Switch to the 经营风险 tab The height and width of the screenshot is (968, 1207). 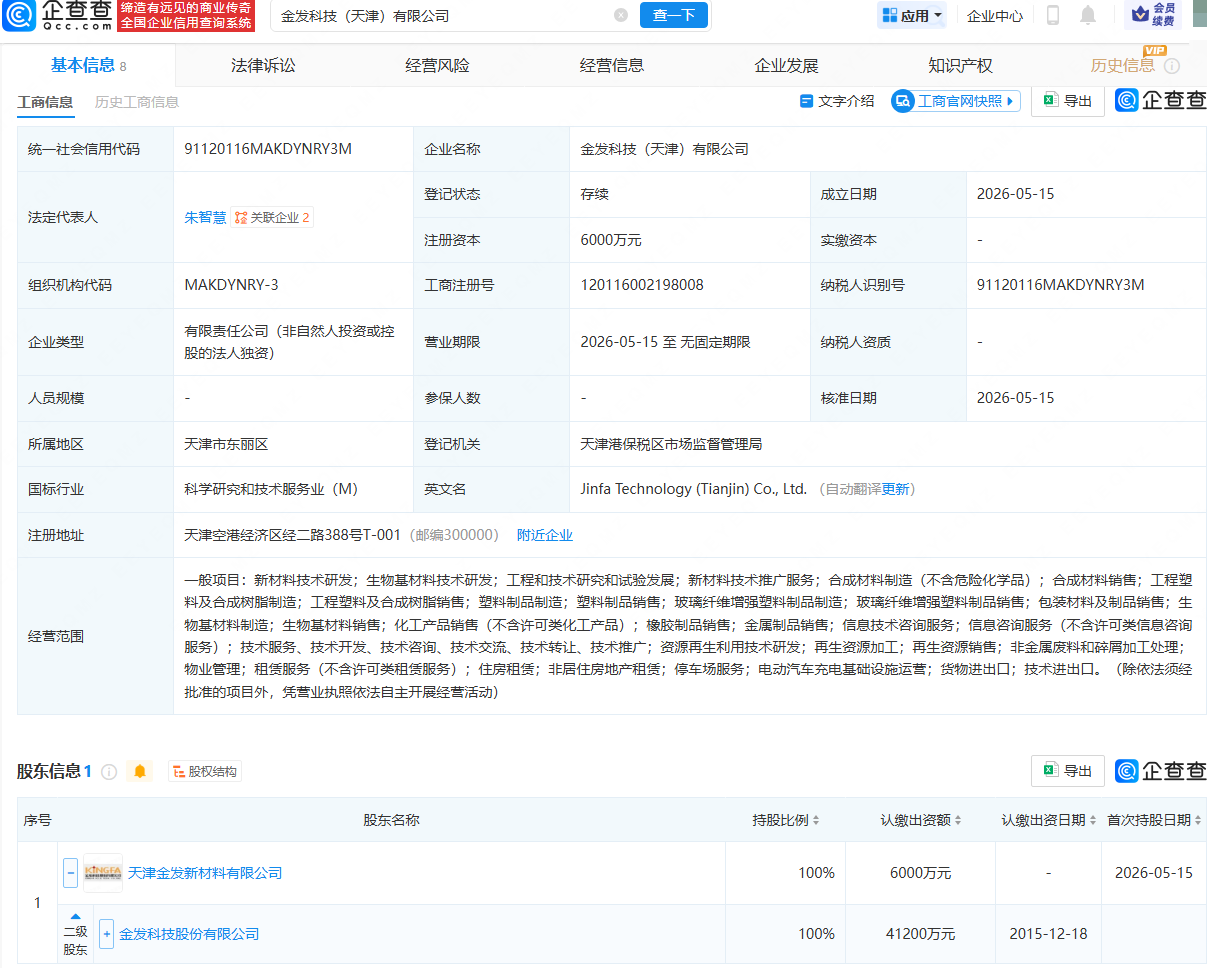(x=437, y=66)
